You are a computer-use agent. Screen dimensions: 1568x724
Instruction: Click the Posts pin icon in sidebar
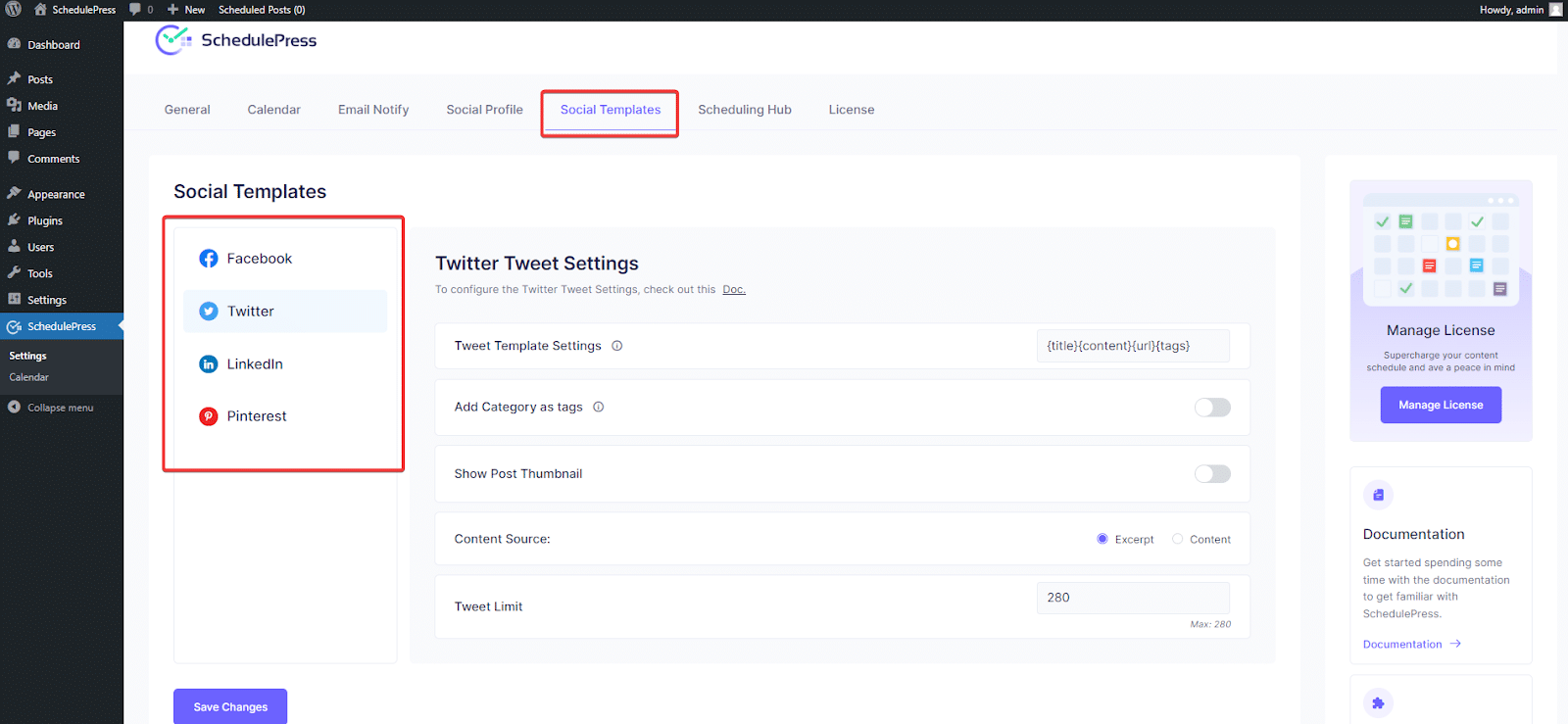(14, 78)
